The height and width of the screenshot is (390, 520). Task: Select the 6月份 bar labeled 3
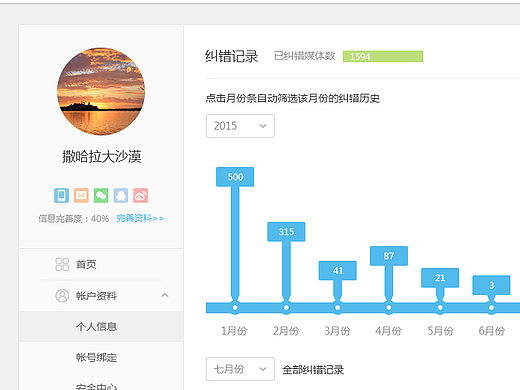pos(491,285)
